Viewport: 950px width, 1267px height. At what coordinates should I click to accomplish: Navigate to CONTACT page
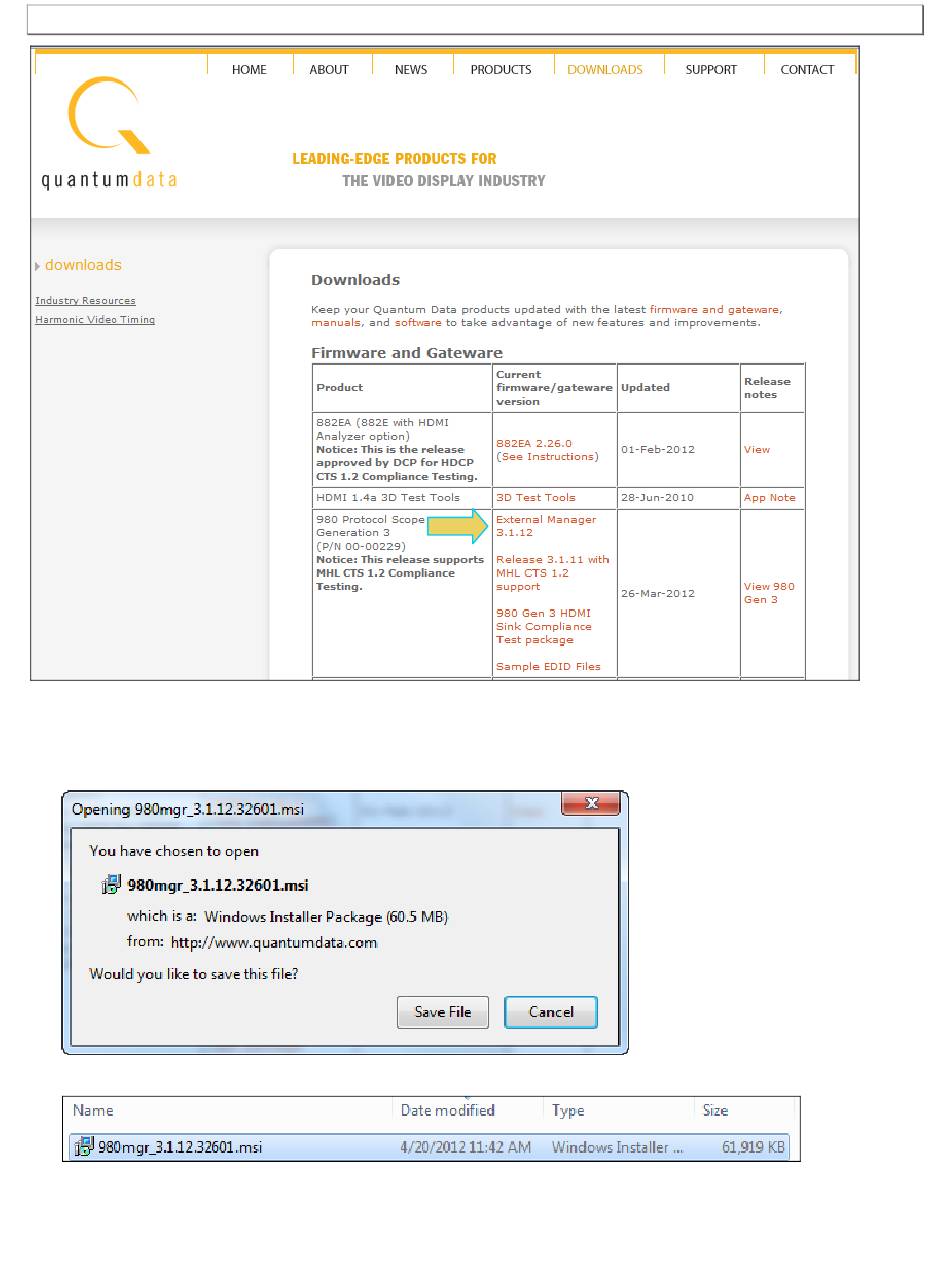807,70
